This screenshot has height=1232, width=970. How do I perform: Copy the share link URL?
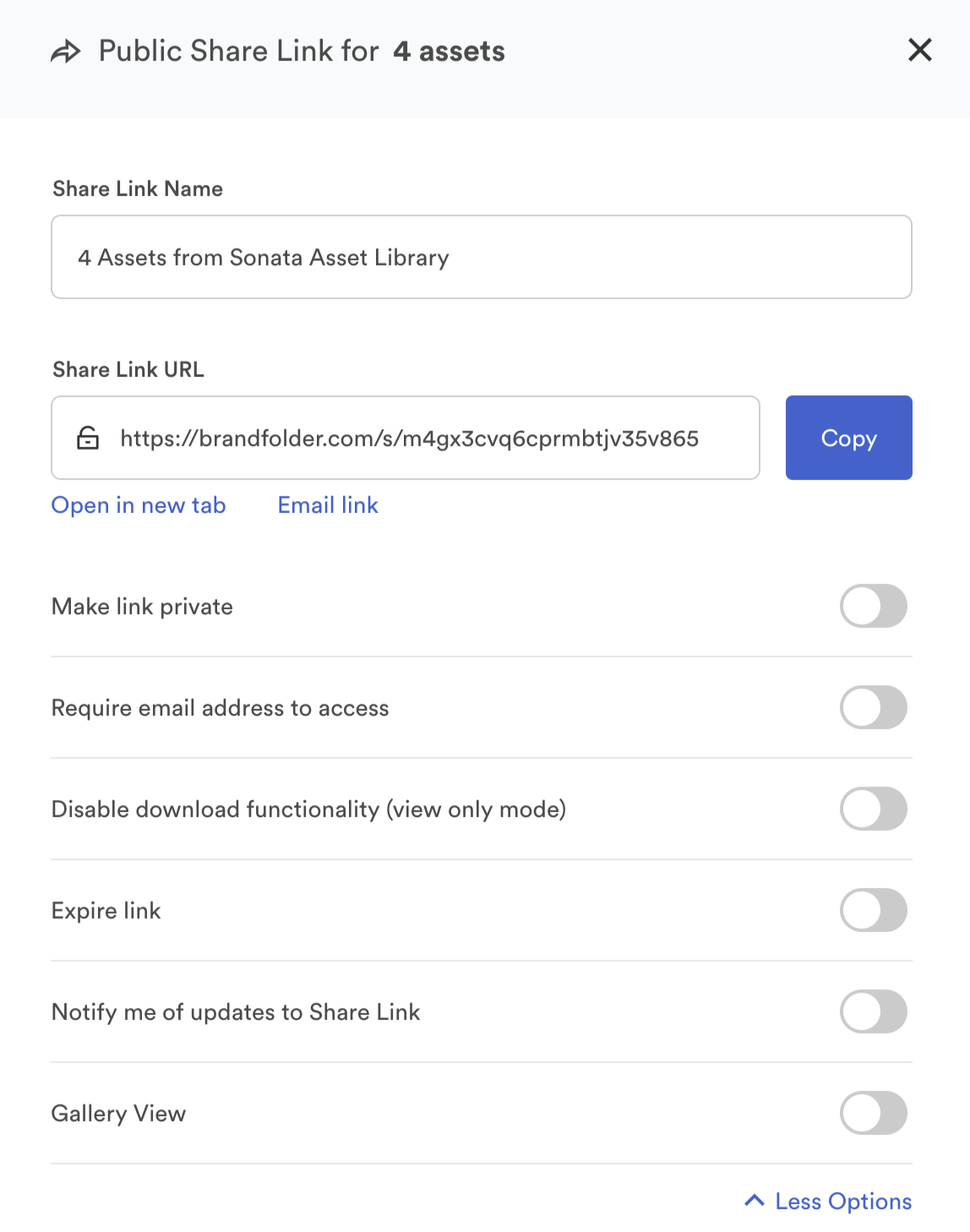tap(848, 438)
